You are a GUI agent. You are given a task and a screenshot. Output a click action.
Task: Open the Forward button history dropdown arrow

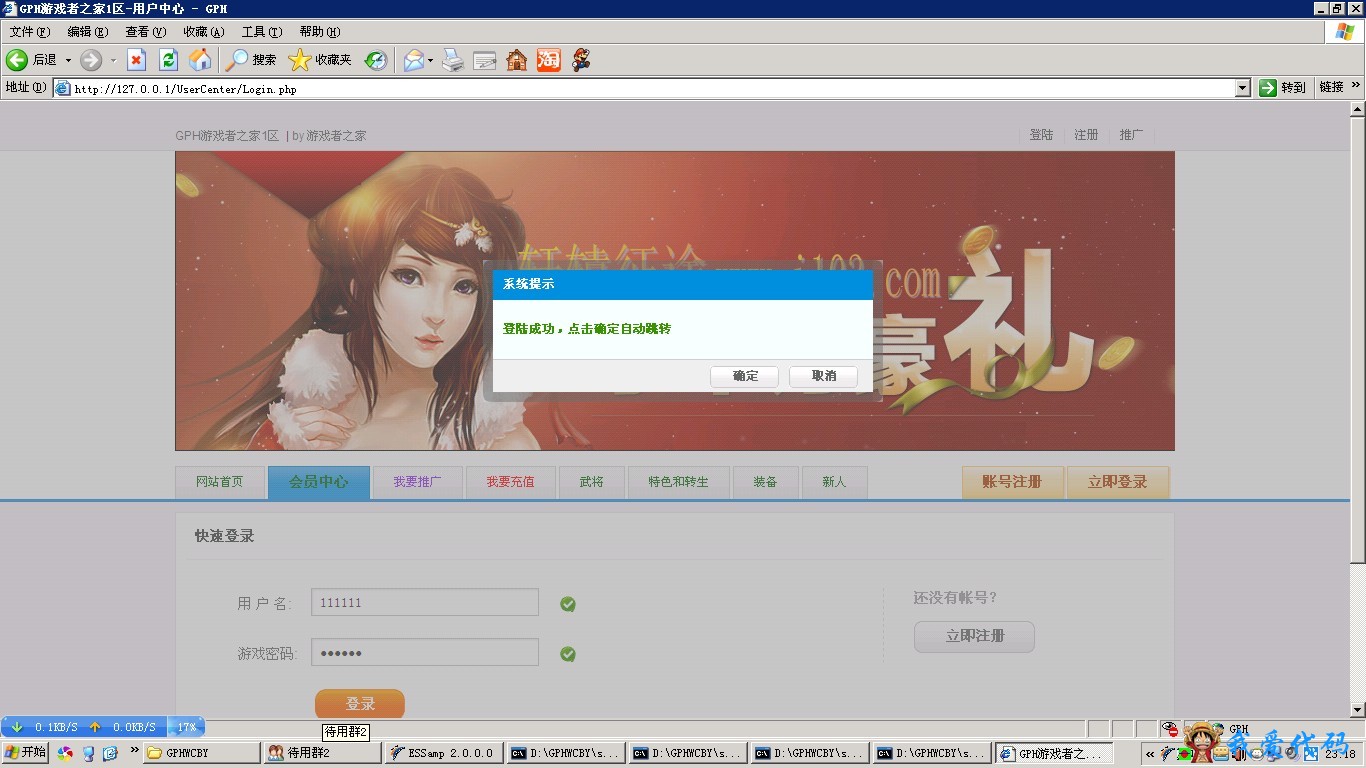(113, 60)
